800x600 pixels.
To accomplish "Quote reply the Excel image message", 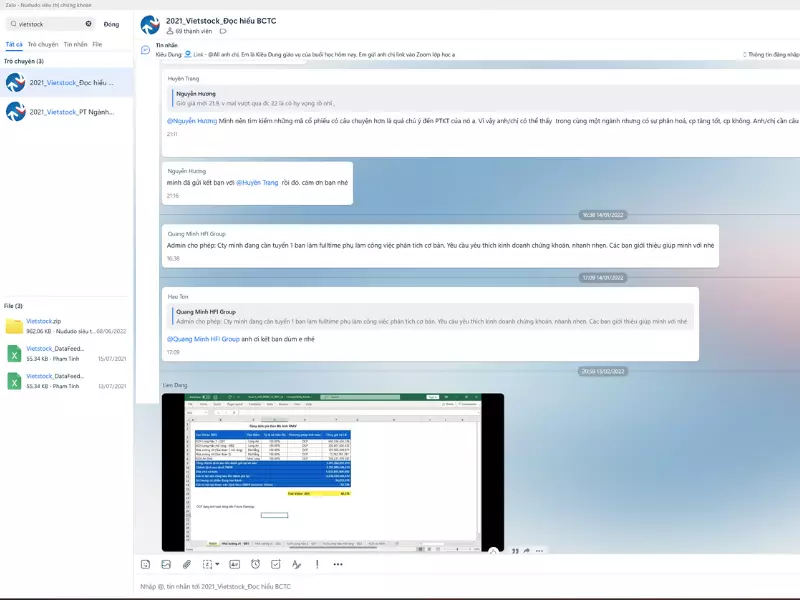I will point(515,551).
